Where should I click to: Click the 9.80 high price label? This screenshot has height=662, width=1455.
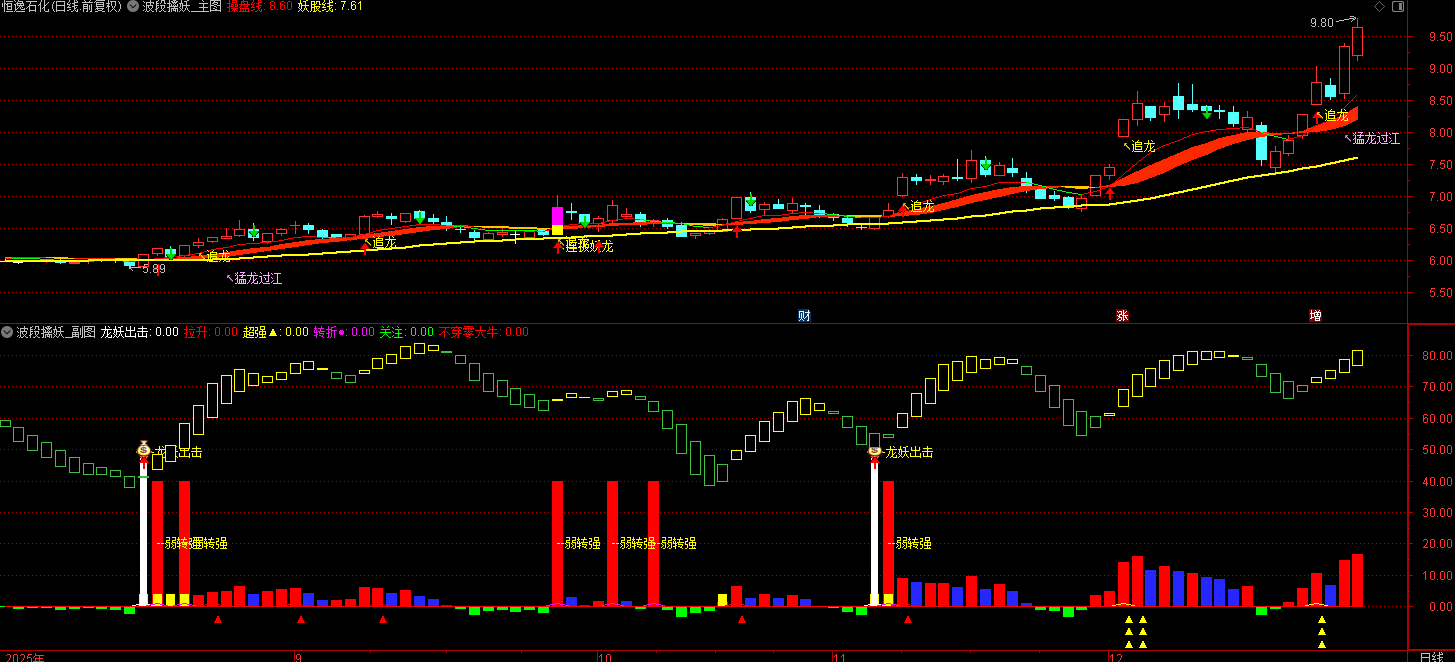click(x=1322, y=23)
